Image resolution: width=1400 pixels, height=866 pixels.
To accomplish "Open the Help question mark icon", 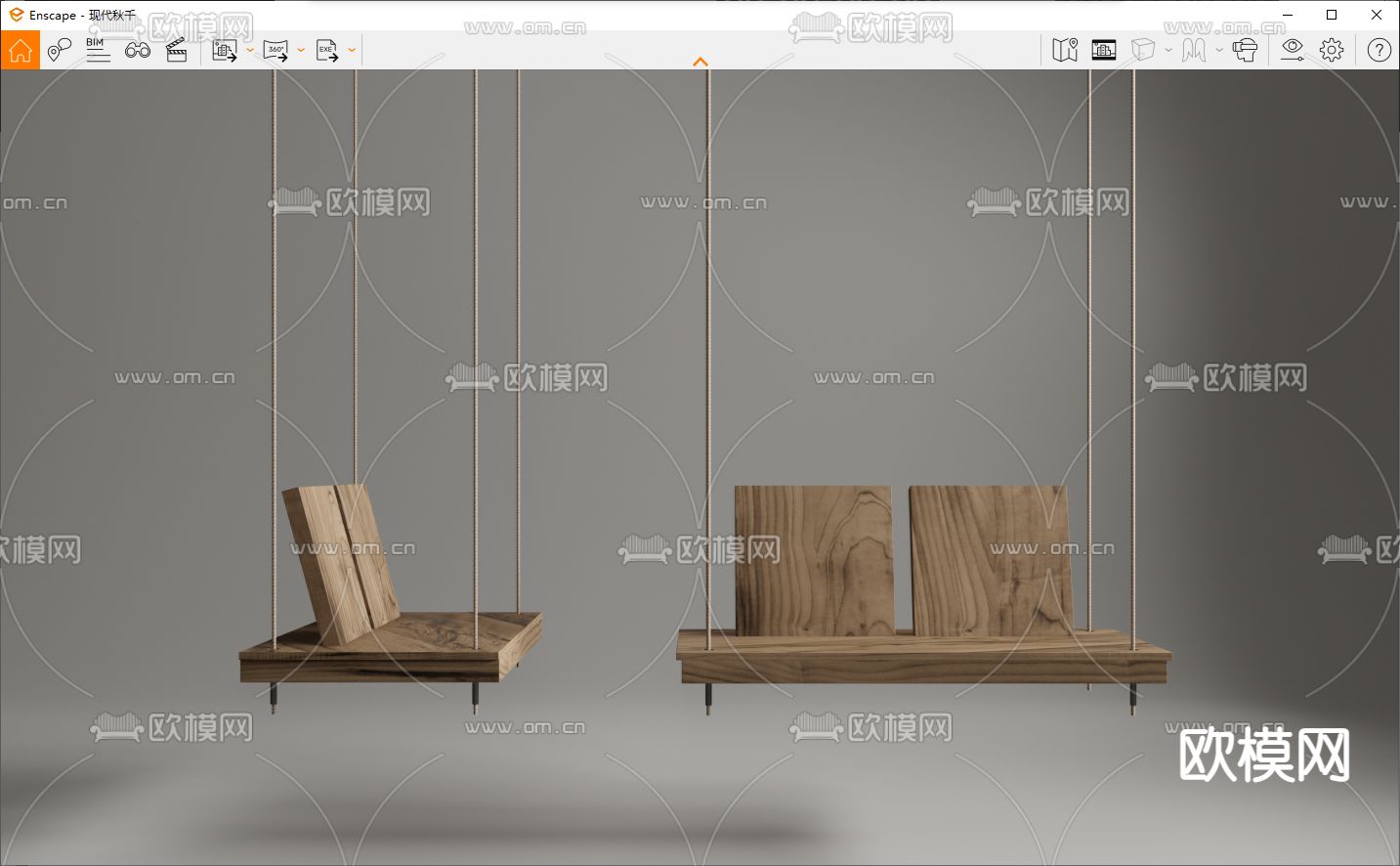I will [1379, 50].
